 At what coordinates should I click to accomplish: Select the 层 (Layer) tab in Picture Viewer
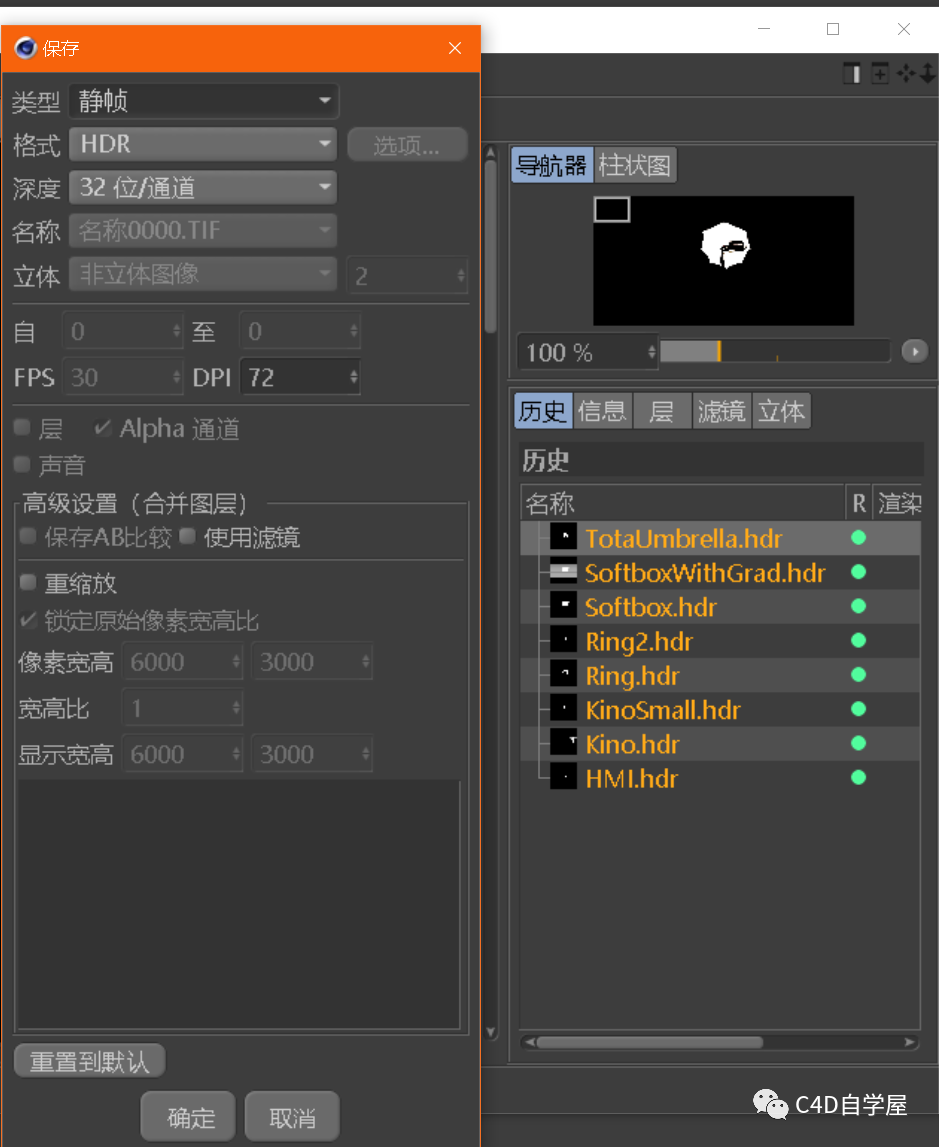(x=662, y=411)
